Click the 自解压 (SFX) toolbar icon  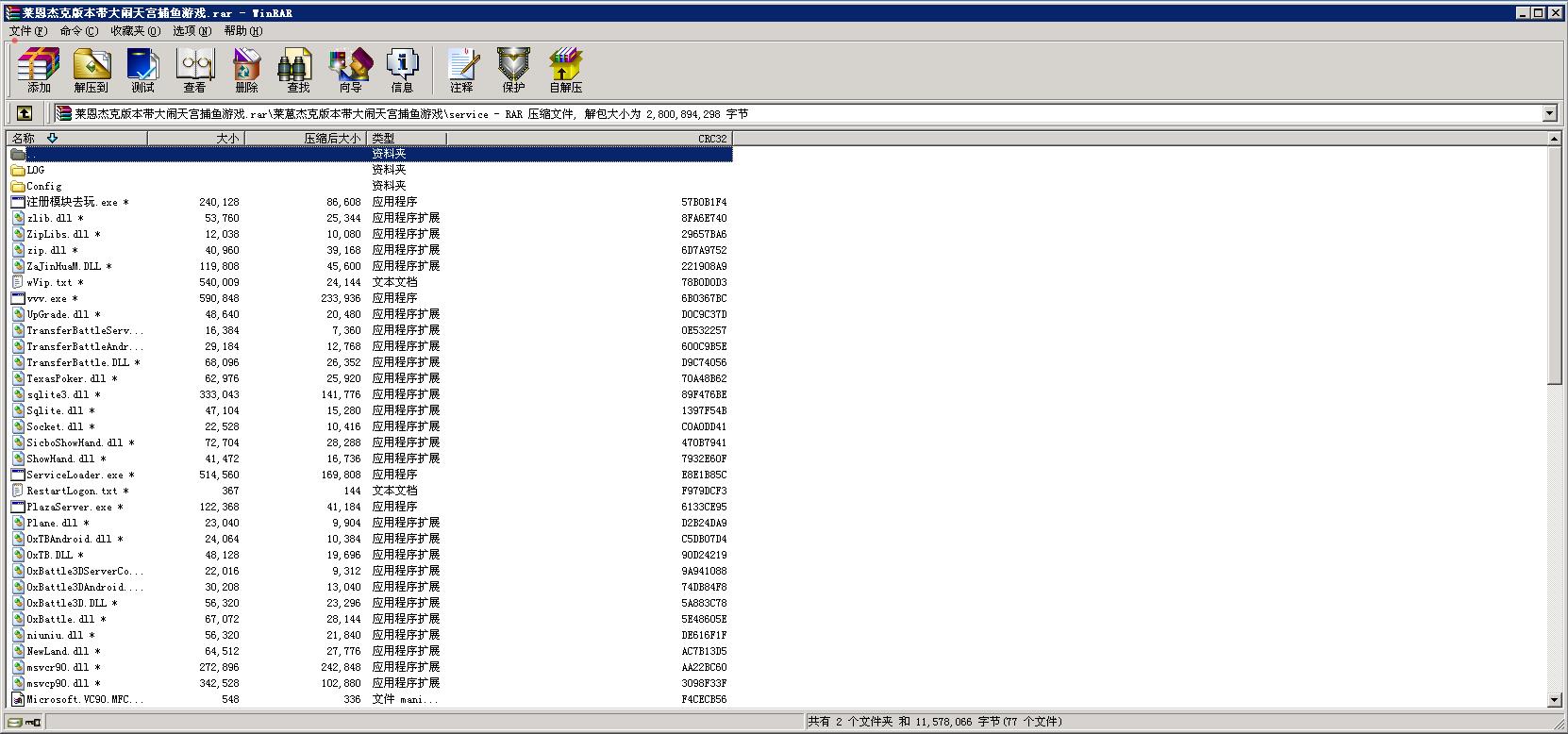point(565,71)
